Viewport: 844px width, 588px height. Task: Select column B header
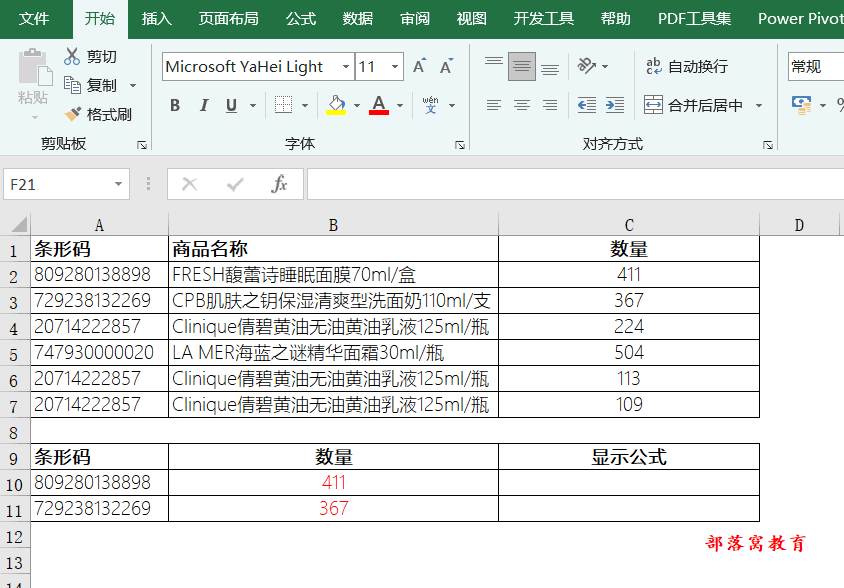[333, 225]
